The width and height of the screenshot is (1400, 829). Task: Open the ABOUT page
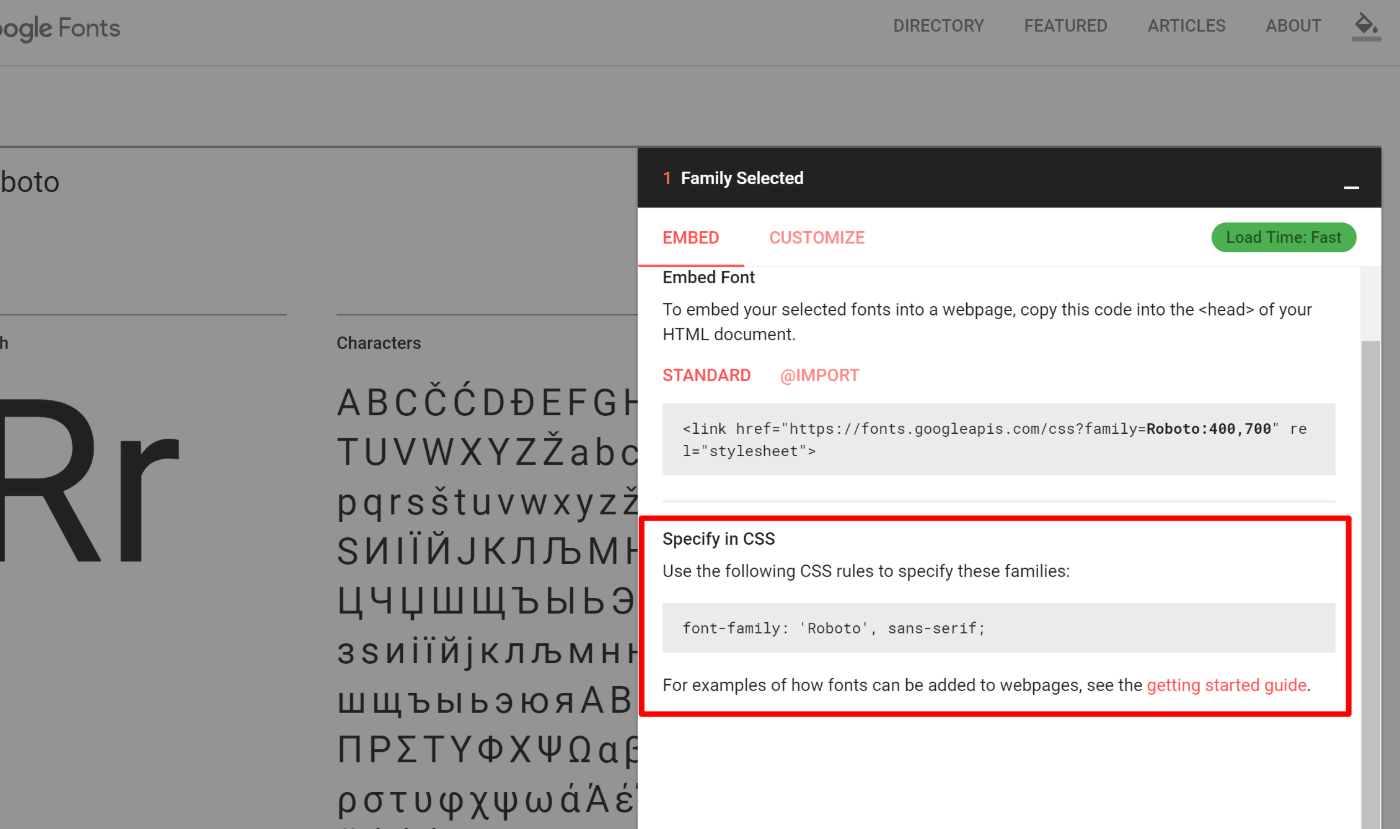(1293, 26)
